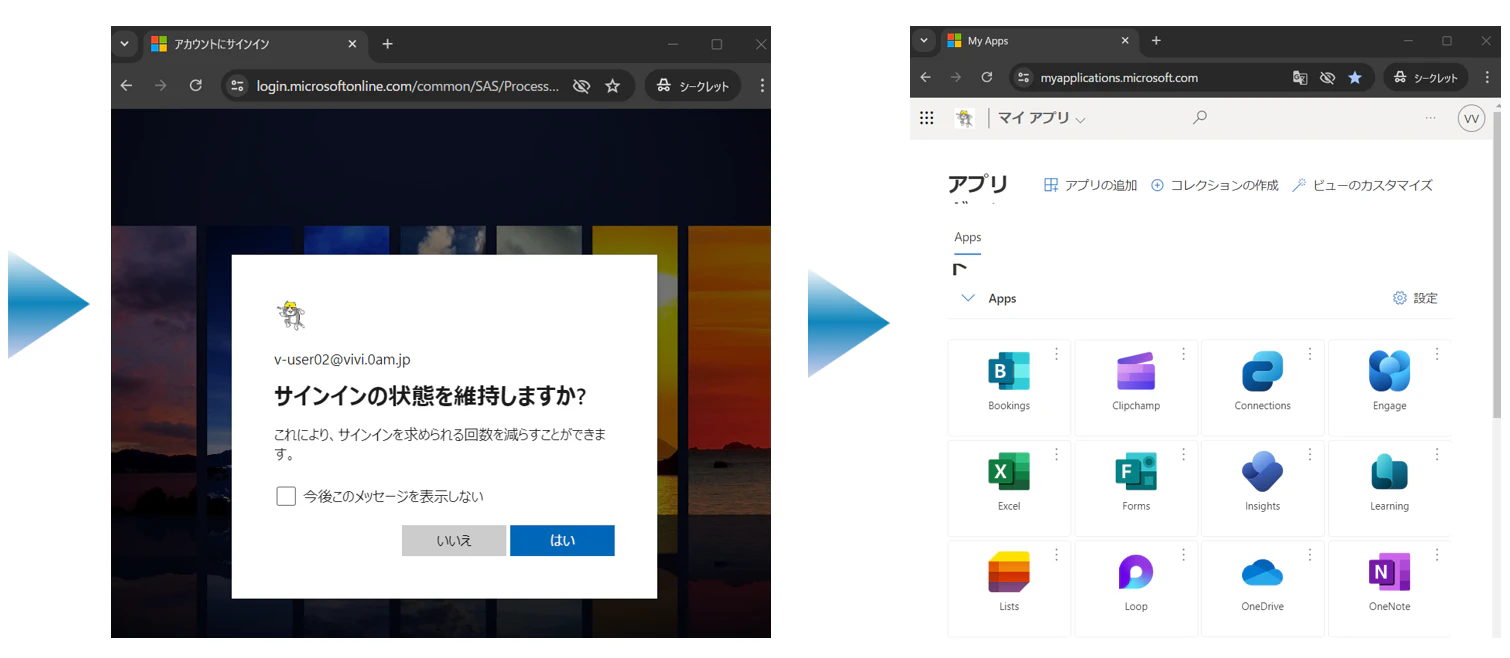Image resolution: width=1510 pixels, height=658 pixels.
Task: Open new tab in sign-in window
Action: pos(387,44)
